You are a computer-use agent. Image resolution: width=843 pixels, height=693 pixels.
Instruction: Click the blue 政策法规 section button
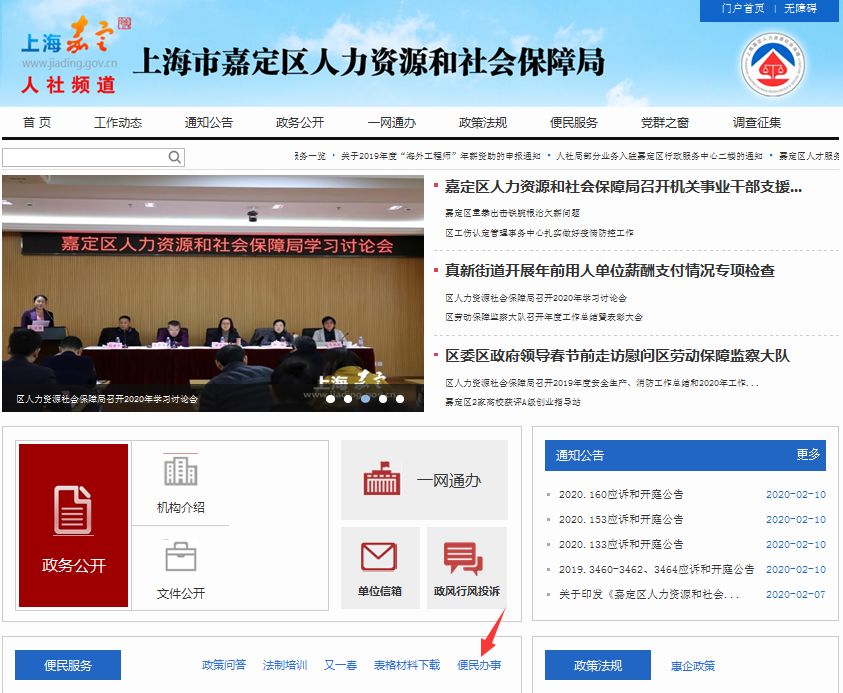coord(598,665)
